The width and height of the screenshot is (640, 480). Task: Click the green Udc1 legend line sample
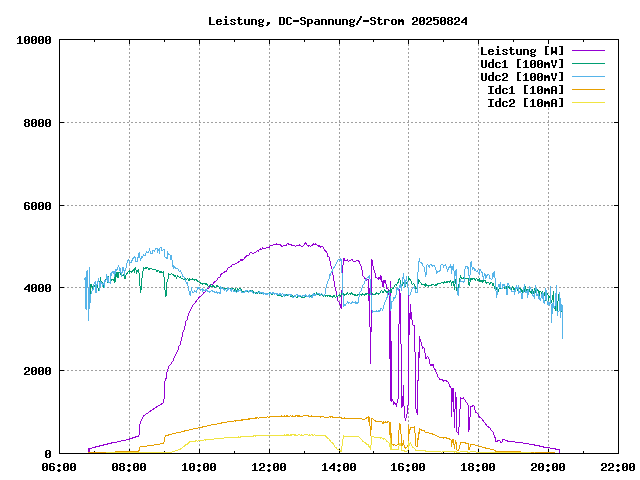point(588,63)
